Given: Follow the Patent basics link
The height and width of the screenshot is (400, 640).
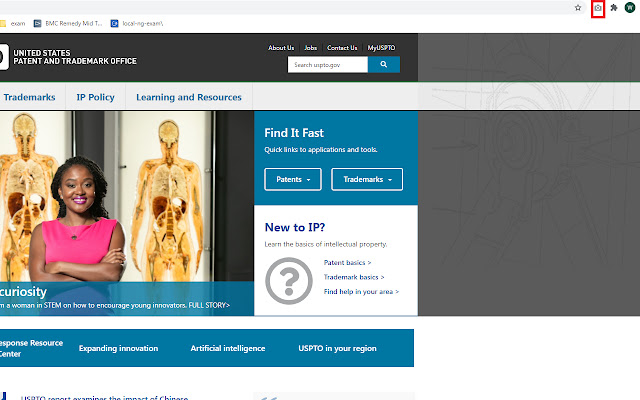Looking at the screenshot, I should pyautogui.click(x=347, y=262).
